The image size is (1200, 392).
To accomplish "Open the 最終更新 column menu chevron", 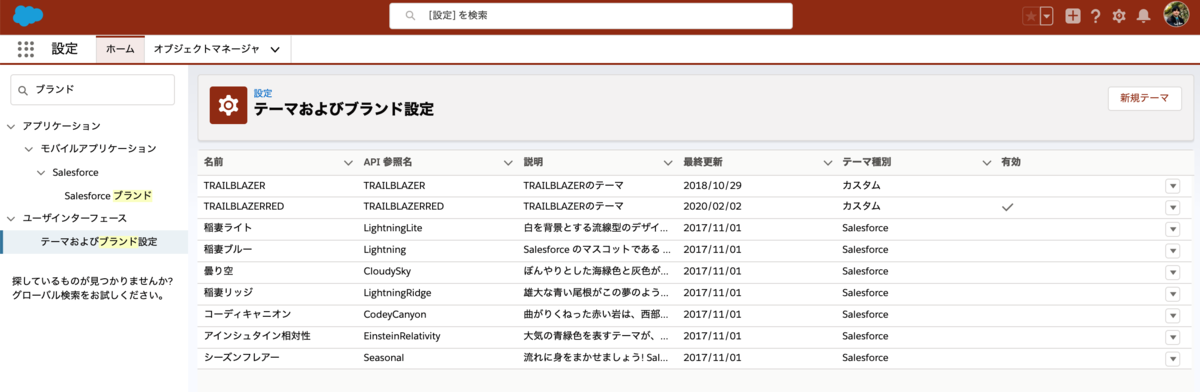I will (828, 162).
